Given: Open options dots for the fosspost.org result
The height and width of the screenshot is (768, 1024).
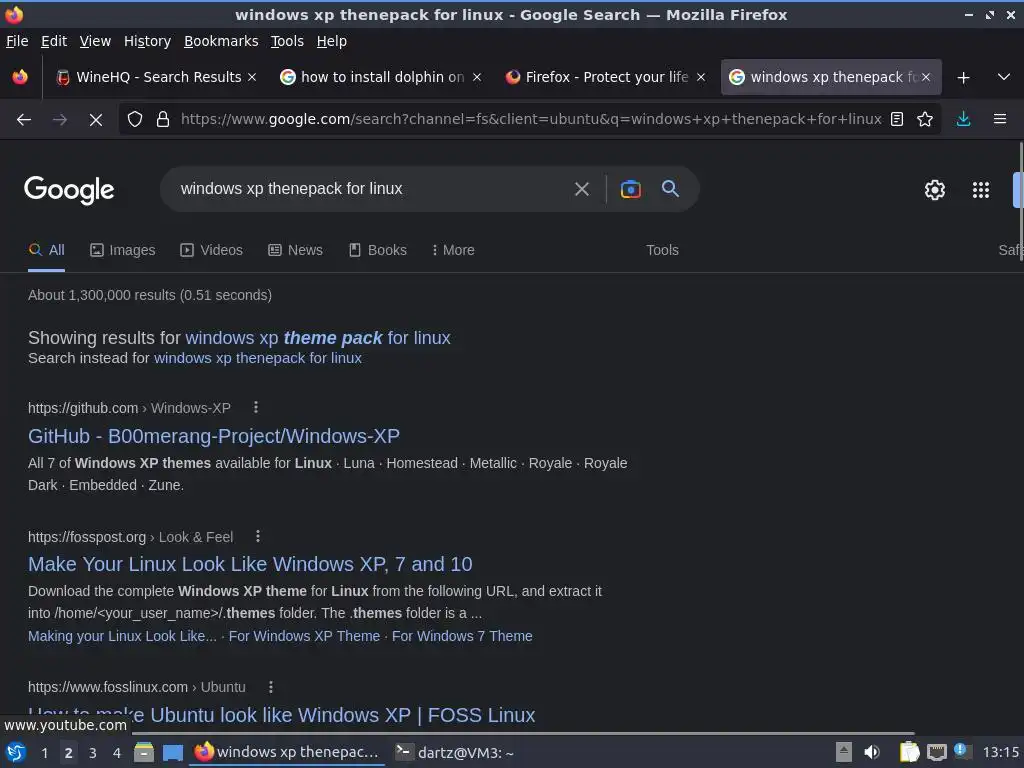Looking at the screenshot, I should (x=258, y=536).
